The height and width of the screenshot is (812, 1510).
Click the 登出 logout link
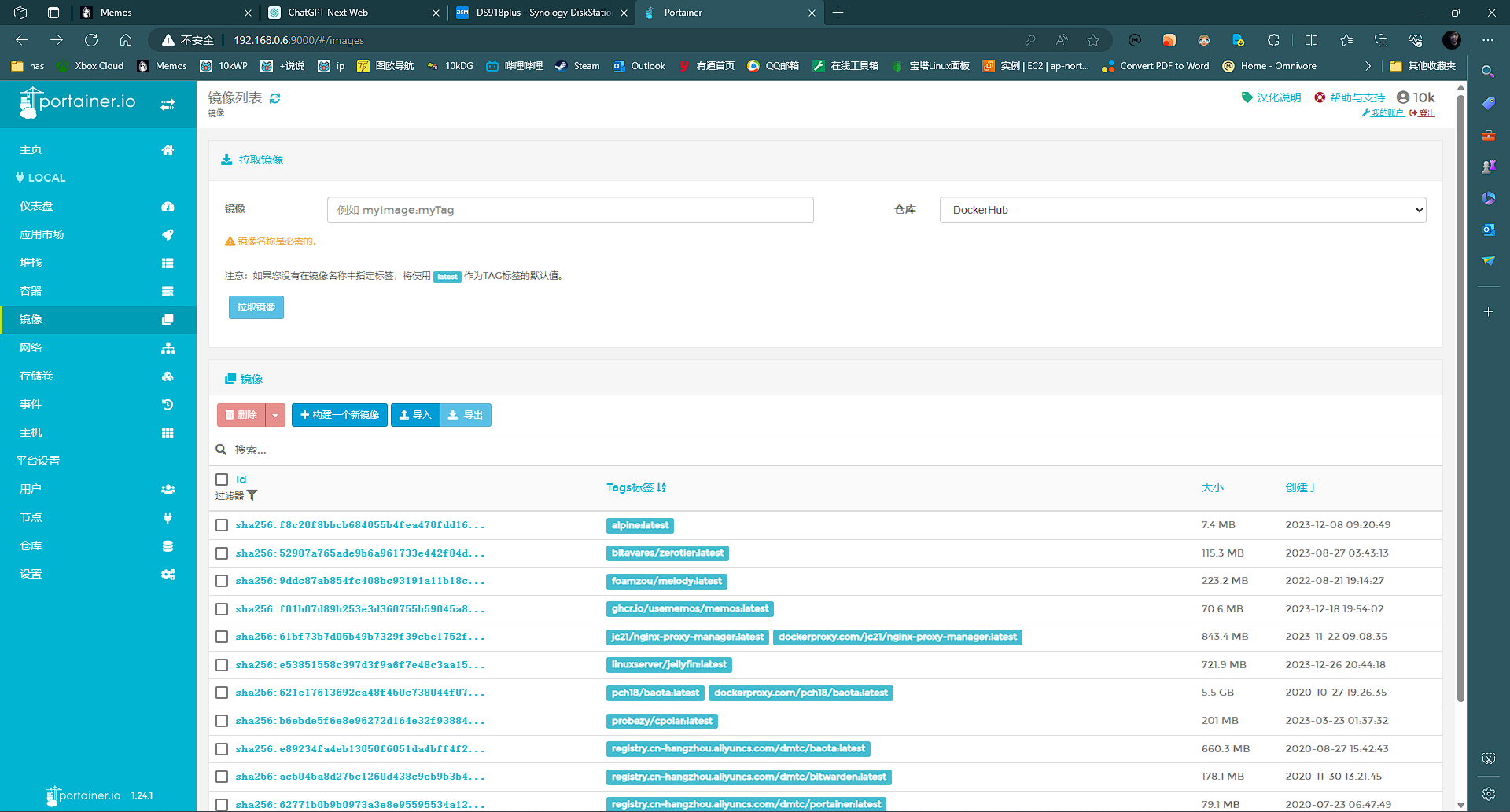click(1423, 113)
